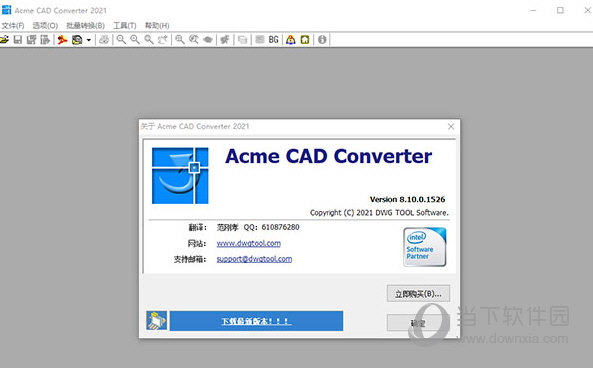Image resolution: width=593 pixels, height=368 pixels.
Task: Click the 立即购买(B)... buy button
Action: (x=418, y=293)
